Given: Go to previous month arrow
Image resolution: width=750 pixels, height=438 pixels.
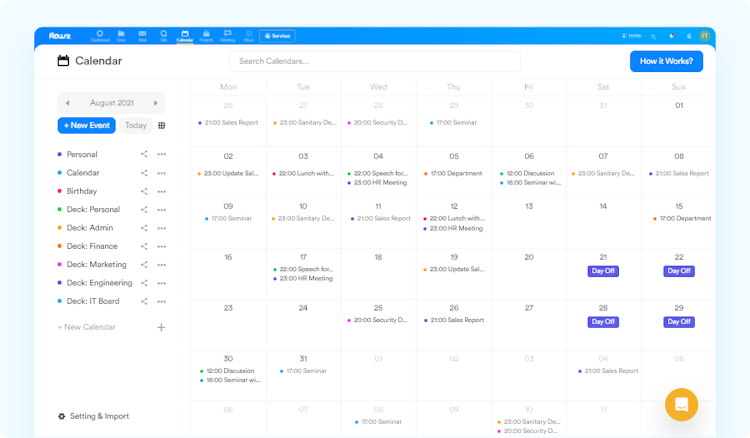Looking at the screenshot, I should (67, 103).
